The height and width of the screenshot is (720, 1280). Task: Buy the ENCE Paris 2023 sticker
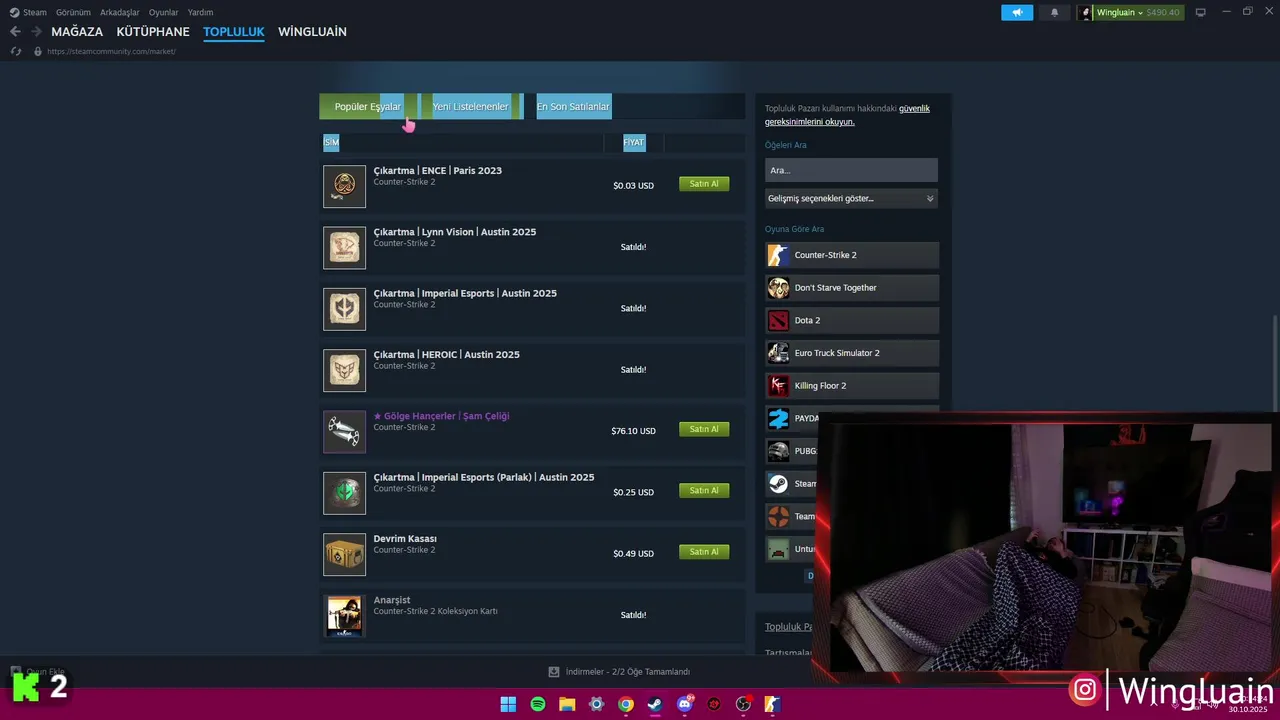pos(704,184)
